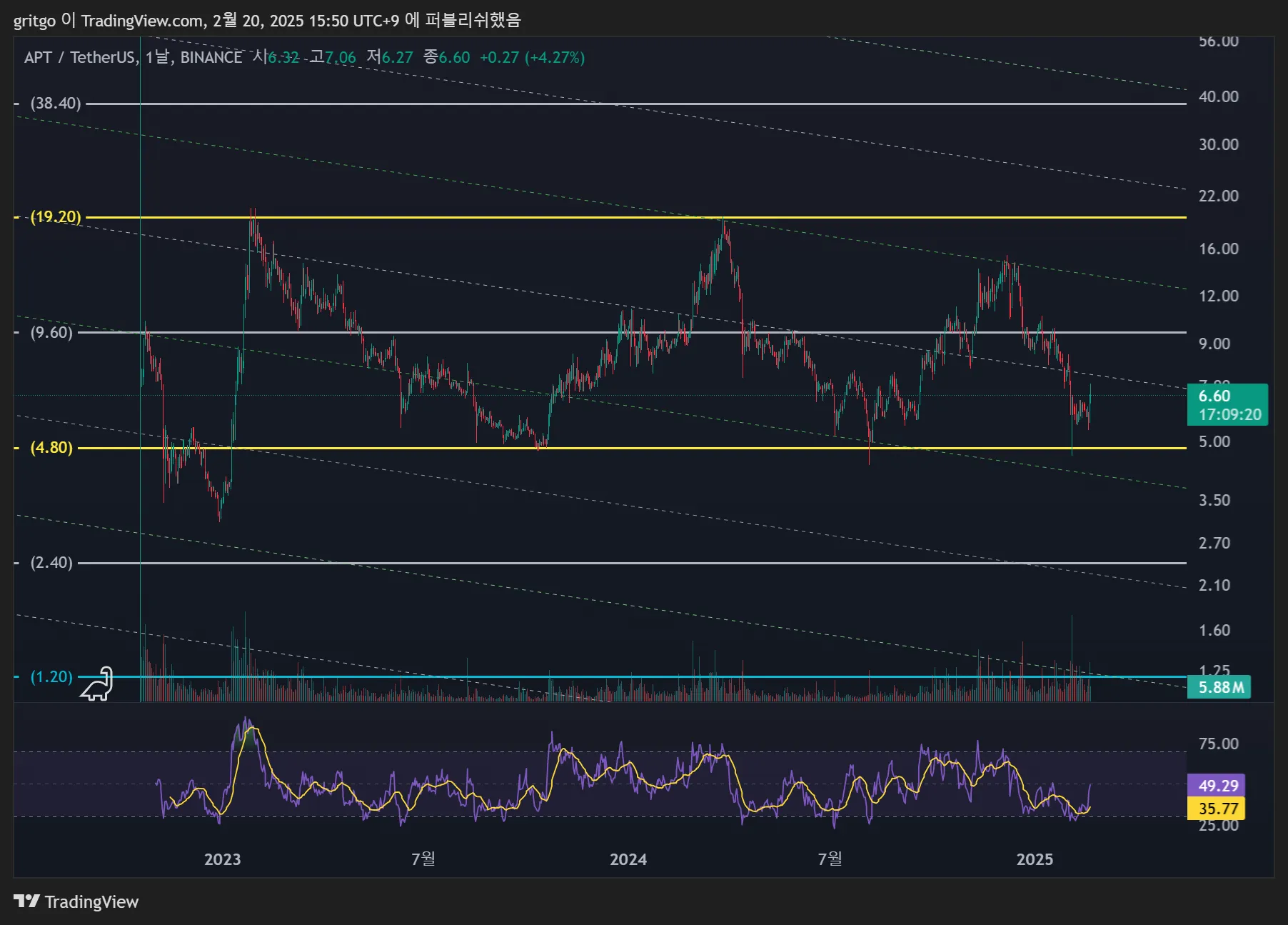Click the yellow (4.80) level label
This screenshot has width=1288, height=925.
[51, 448]
